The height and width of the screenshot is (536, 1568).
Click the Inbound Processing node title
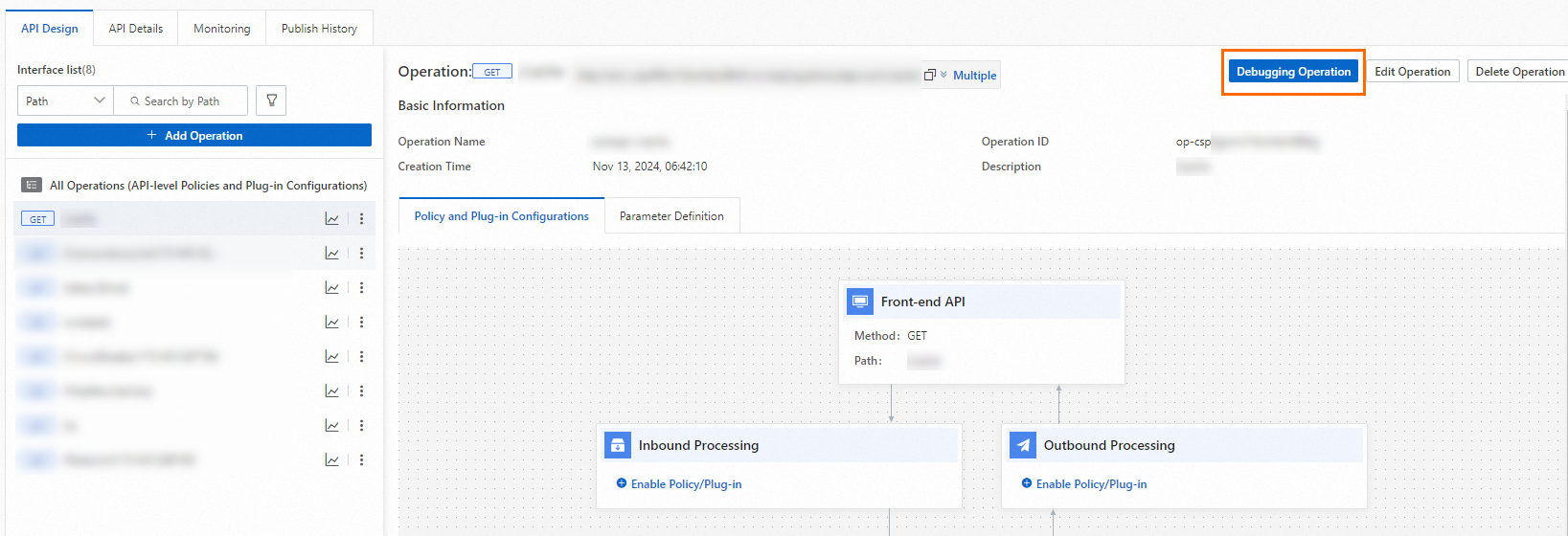[698, 445]
